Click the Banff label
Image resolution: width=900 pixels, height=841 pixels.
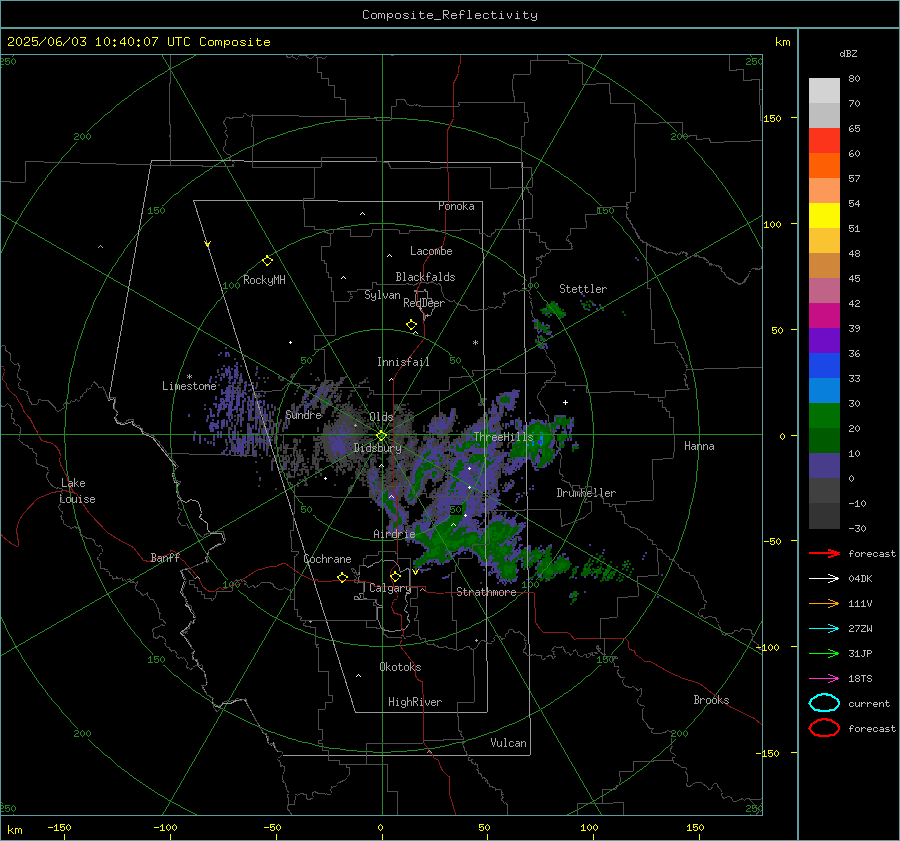click(x=165, y=558)
